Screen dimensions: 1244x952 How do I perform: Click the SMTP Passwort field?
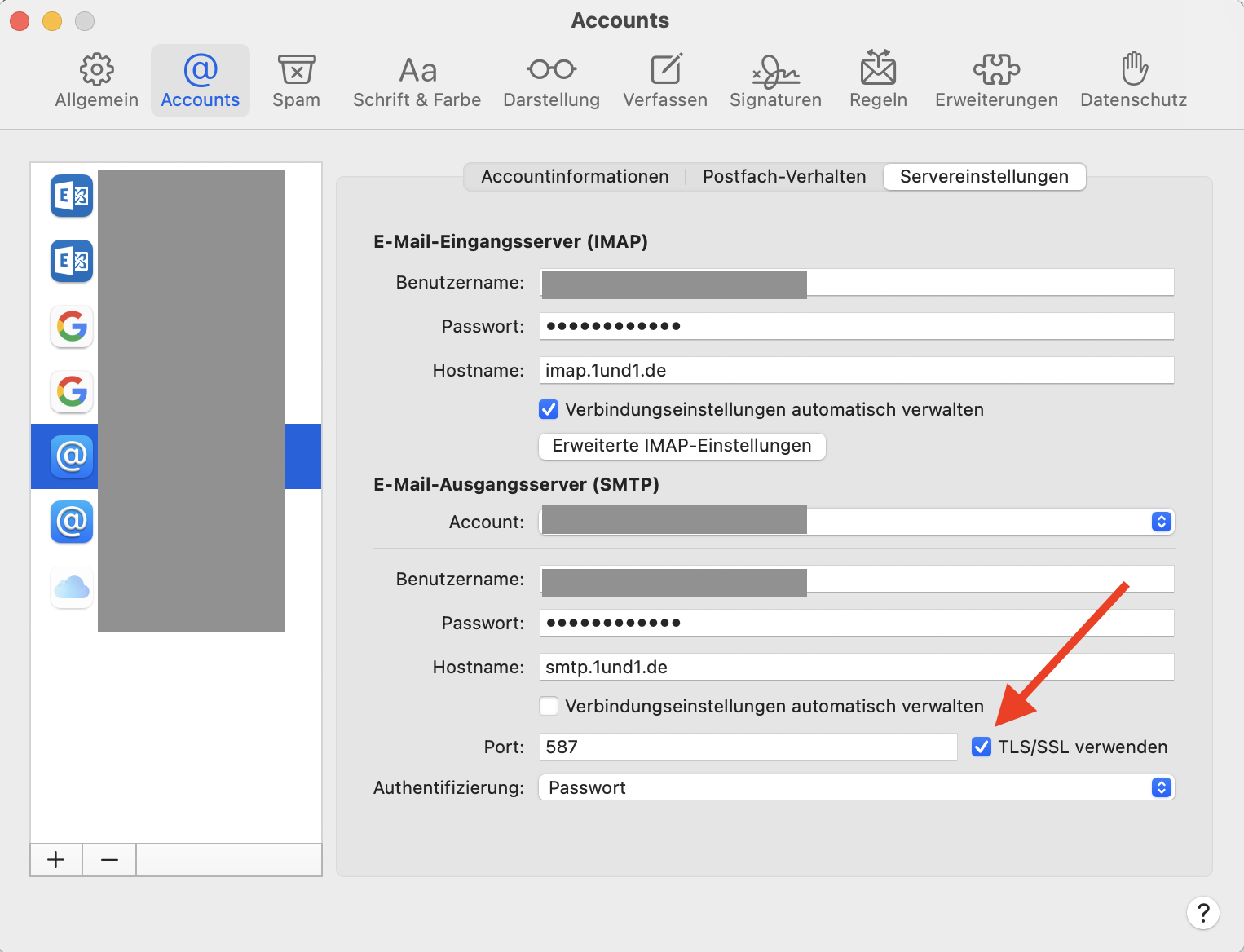coord(857,623)
